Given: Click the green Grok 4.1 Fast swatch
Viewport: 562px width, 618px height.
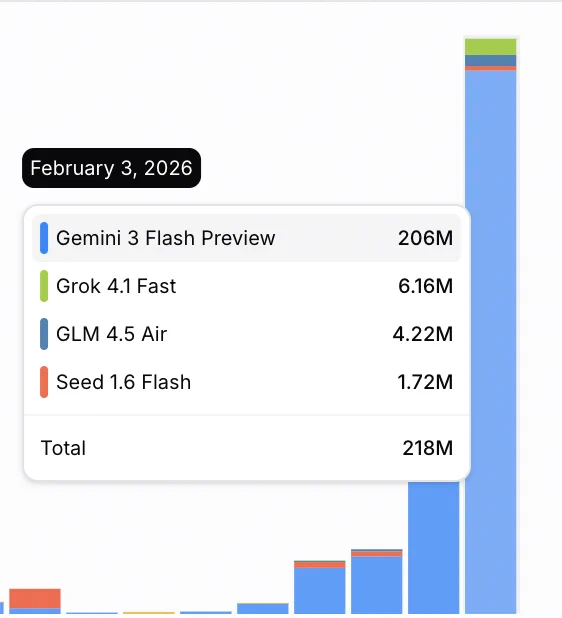Looking at the screenshot, I should pyautogui.click(x=44, y=286).
